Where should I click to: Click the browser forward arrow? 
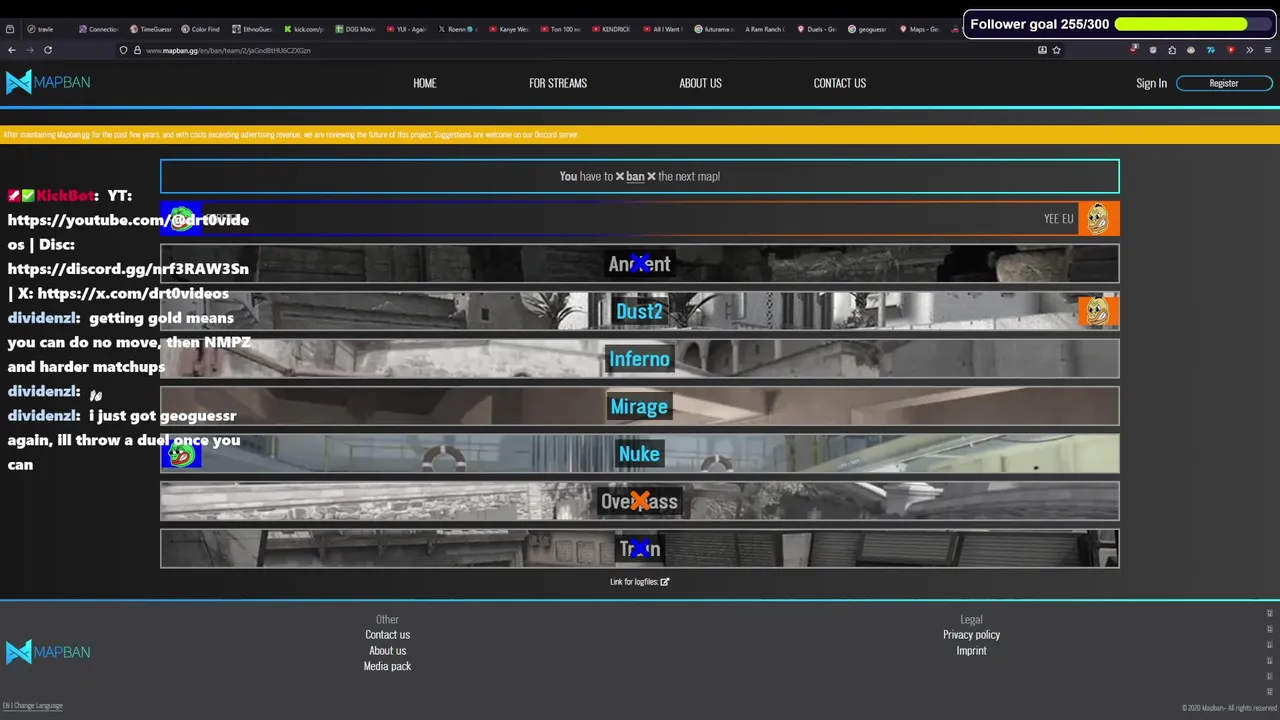click(x=29, y=50)
